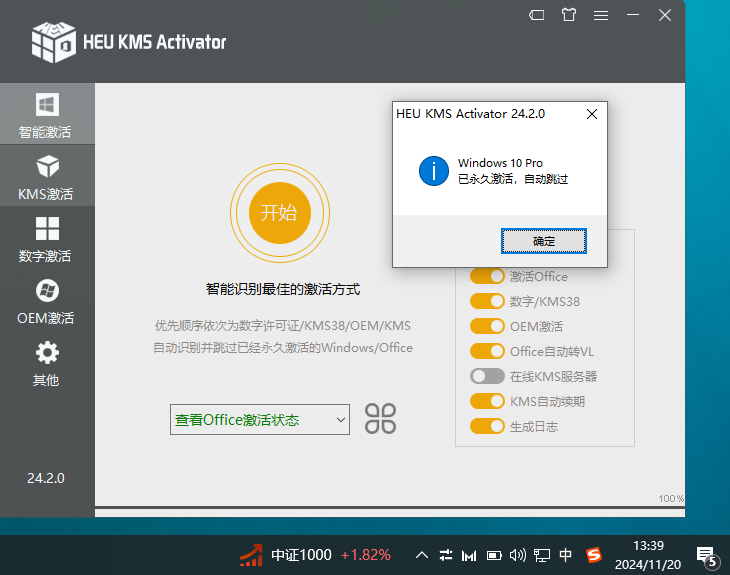Click the orange 开始 start button

click(279, 213)
